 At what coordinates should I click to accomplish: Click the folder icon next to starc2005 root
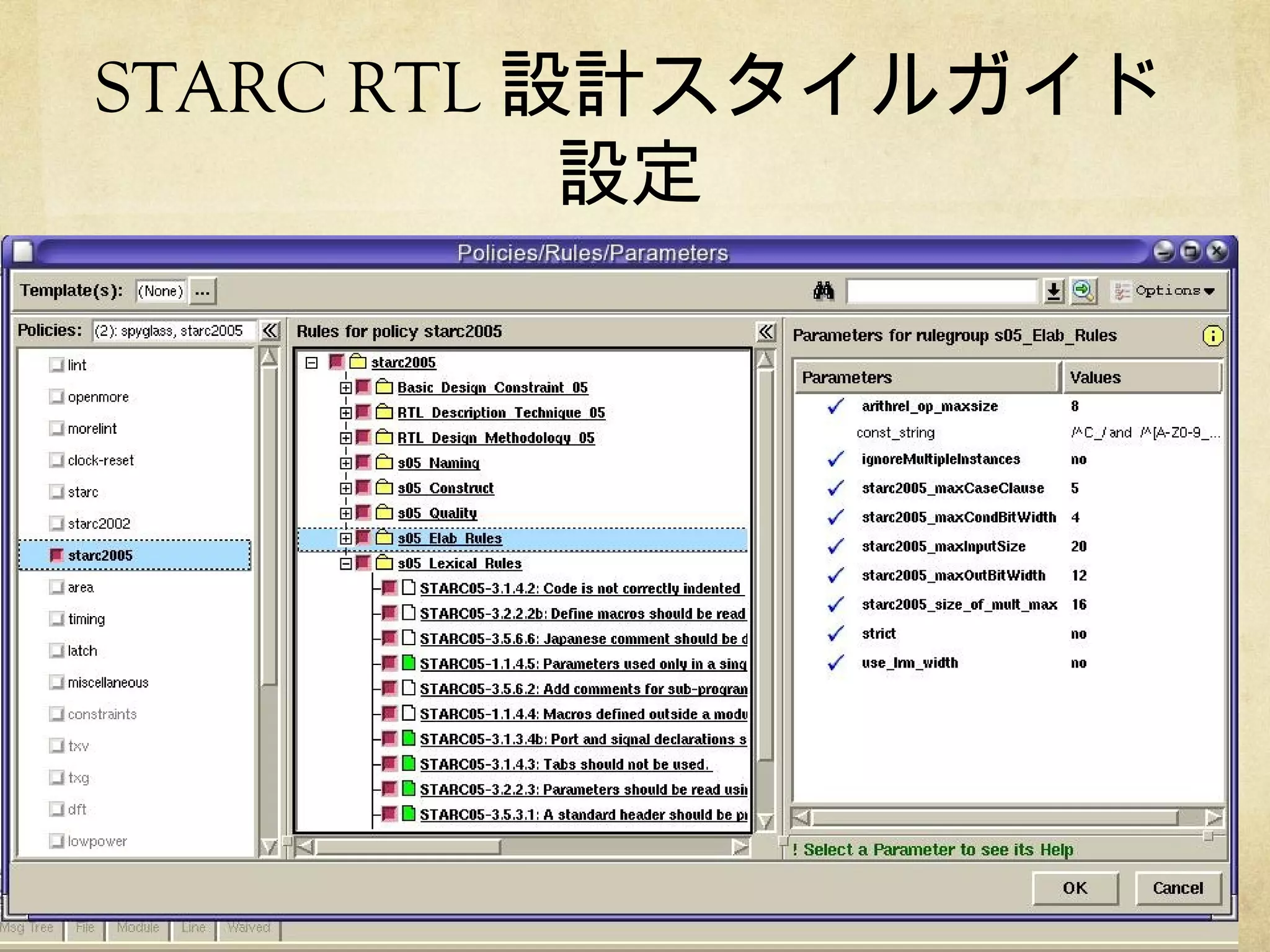pos(358,361)
